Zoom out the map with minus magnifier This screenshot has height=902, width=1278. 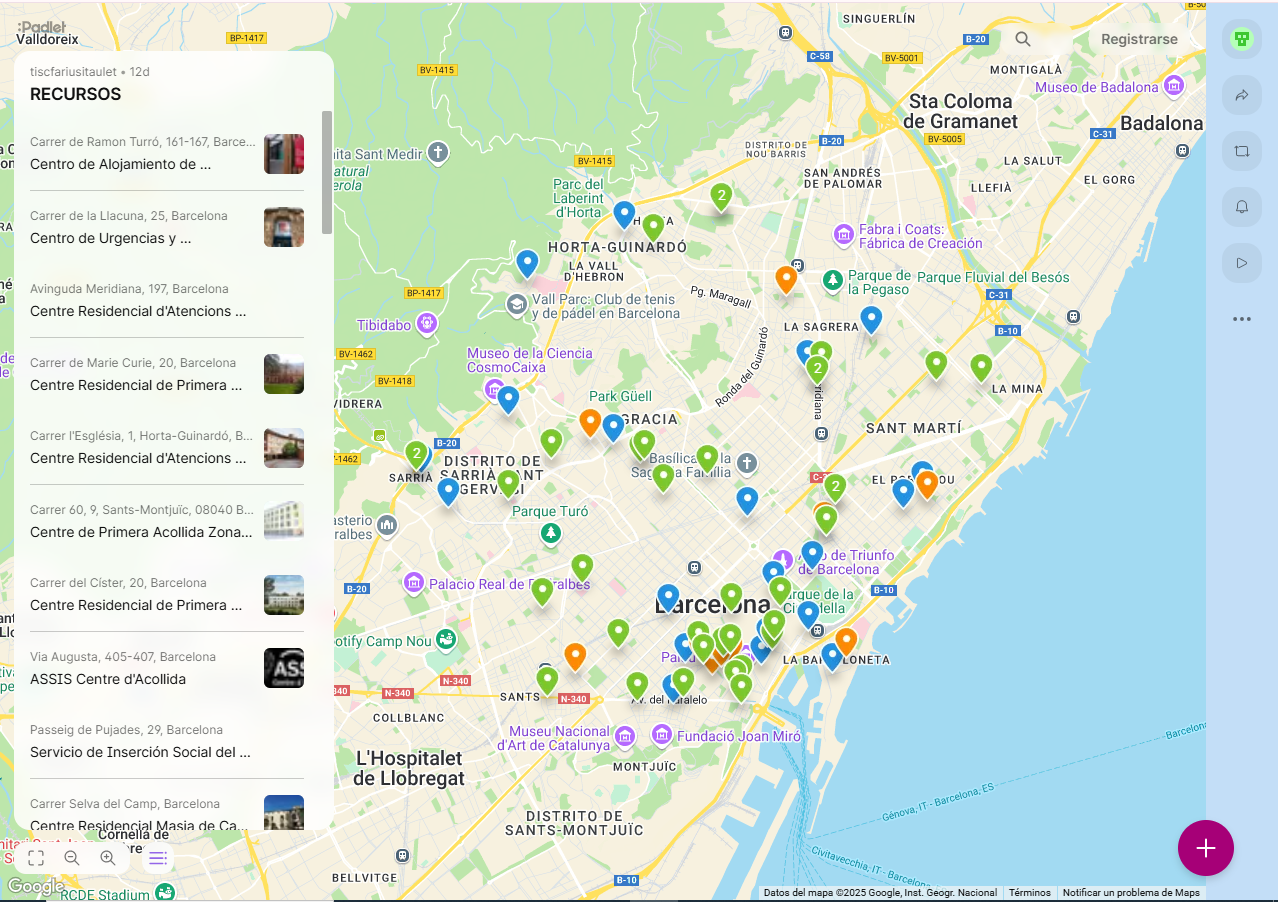coord(72,858)
